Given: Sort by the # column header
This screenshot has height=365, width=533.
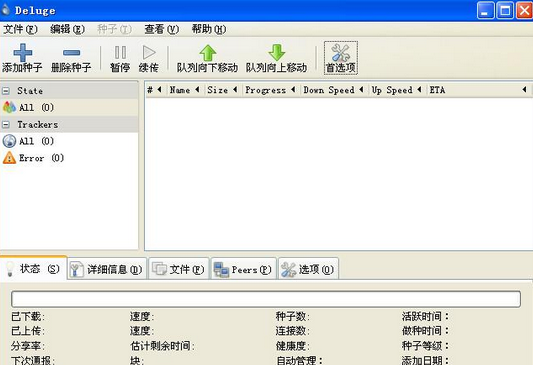Looking at the screenshot, I should point(155,90).
